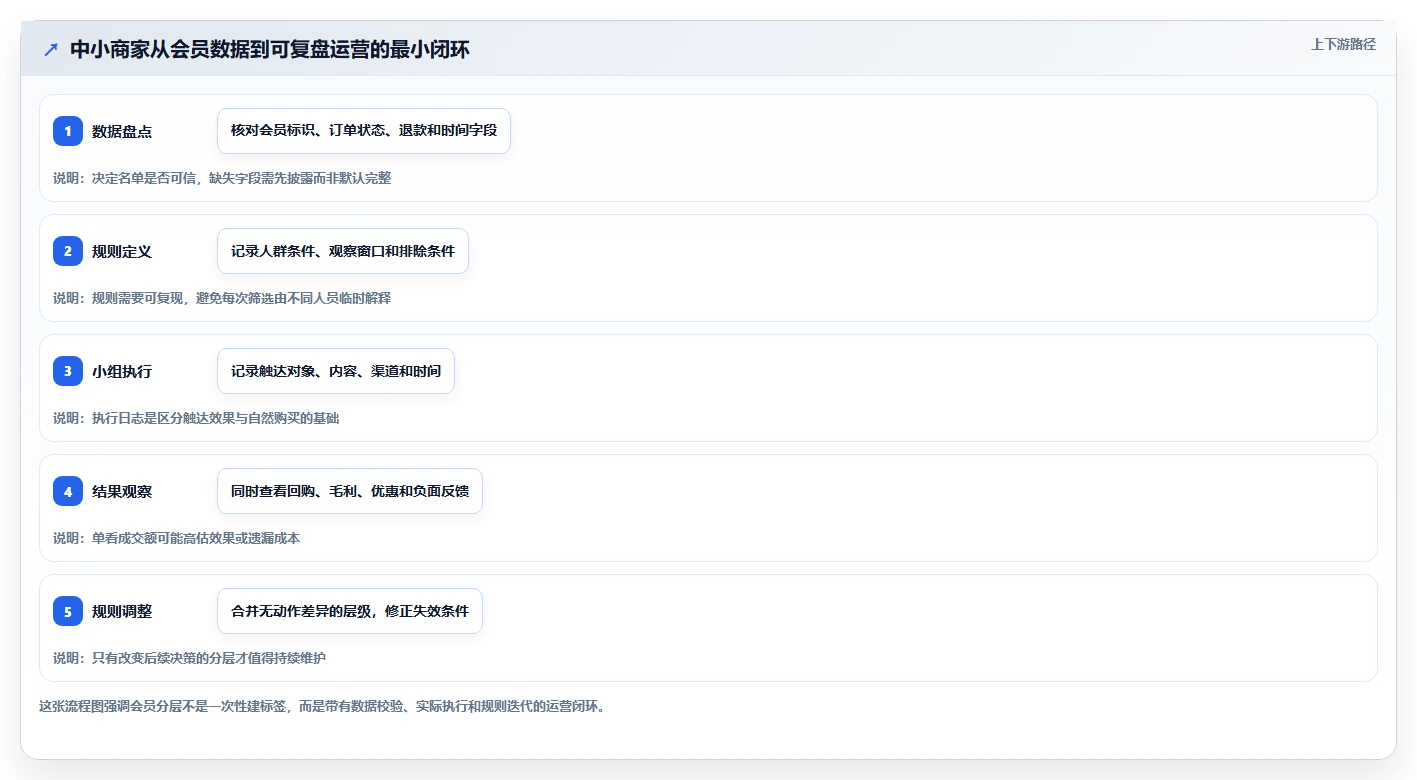Click the note starting 说明：单看成交额
Screen dimensions: 1417x780
pyautogui.click(x=176, y=538)
